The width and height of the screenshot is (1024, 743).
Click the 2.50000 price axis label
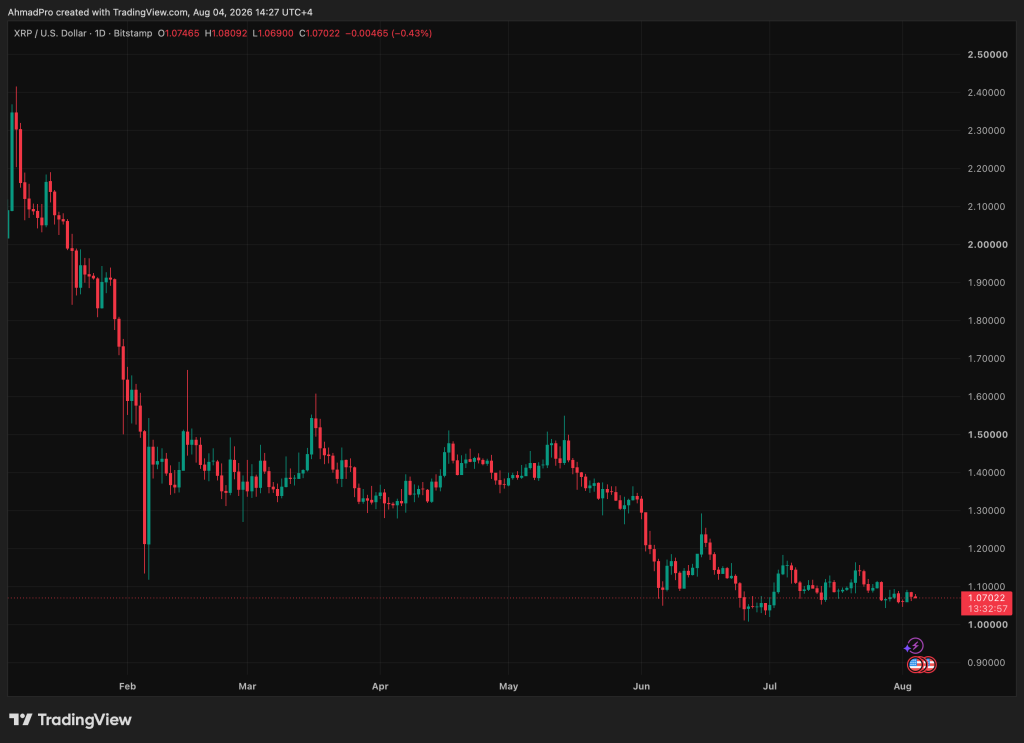click(987, 54)
